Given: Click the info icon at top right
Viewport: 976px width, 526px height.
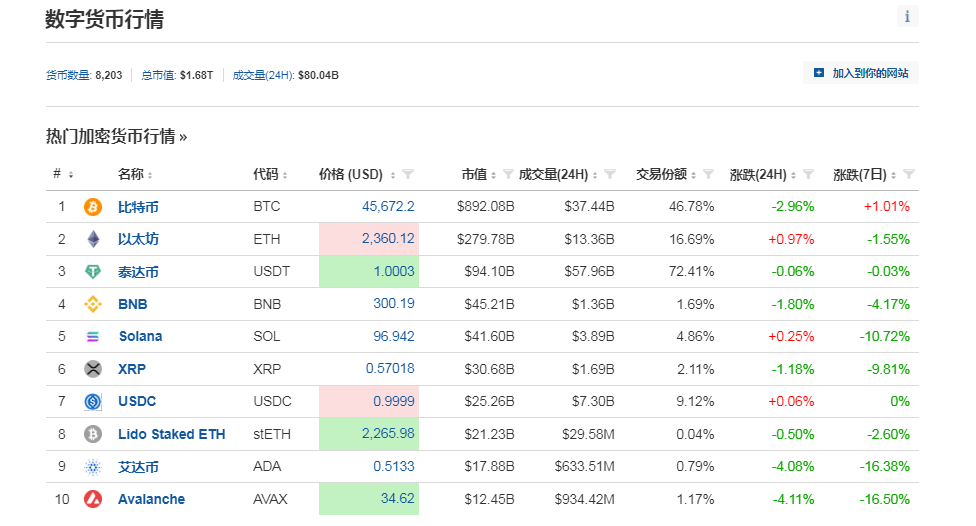Looking at the screenshot, I should tap(907, 16).
